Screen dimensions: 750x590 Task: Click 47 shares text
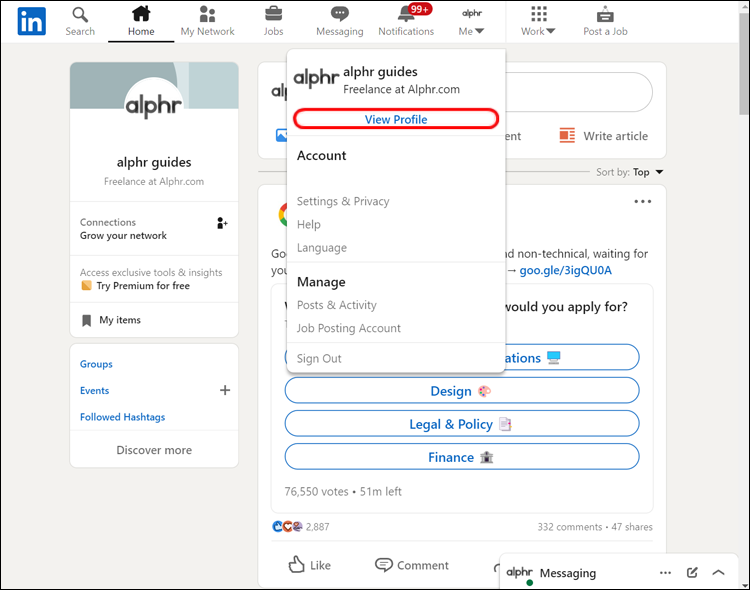coord(632,527)
